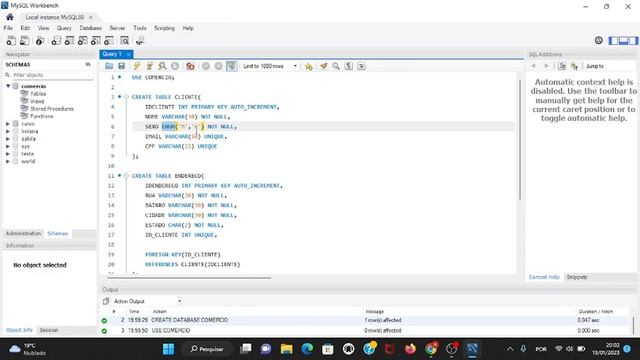Go forward in SQL Additions help

[546, 66]
